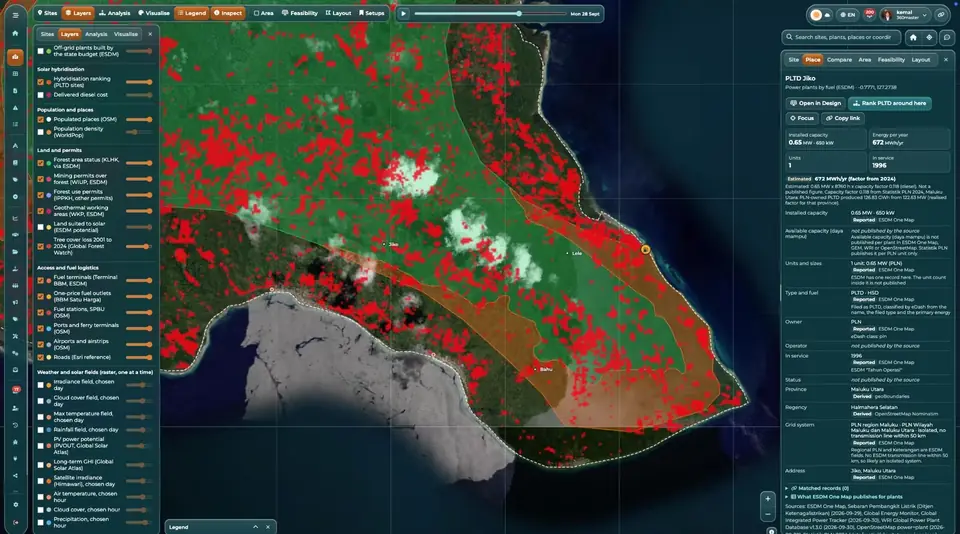Go to Home icon in left sidebar

[x=15, y=34]
